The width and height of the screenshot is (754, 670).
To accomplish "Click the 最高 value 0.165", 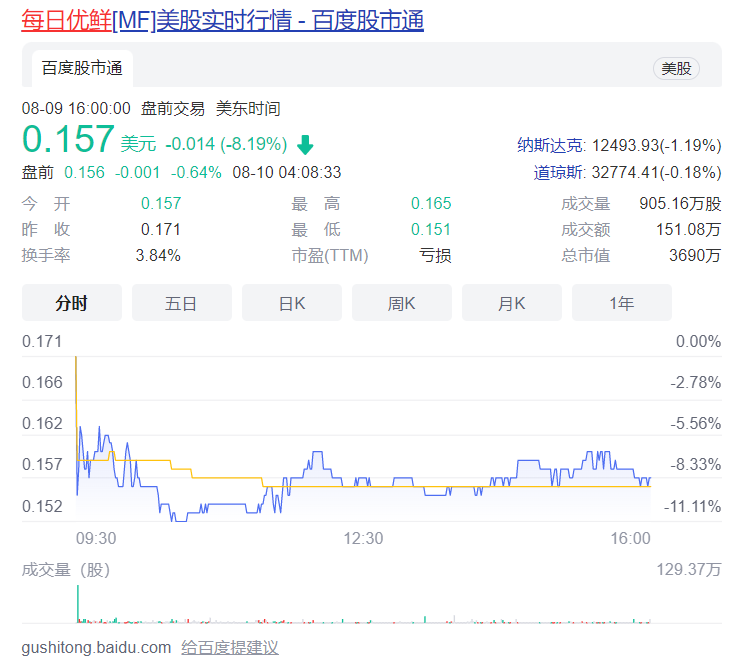I will coord(431,203).
